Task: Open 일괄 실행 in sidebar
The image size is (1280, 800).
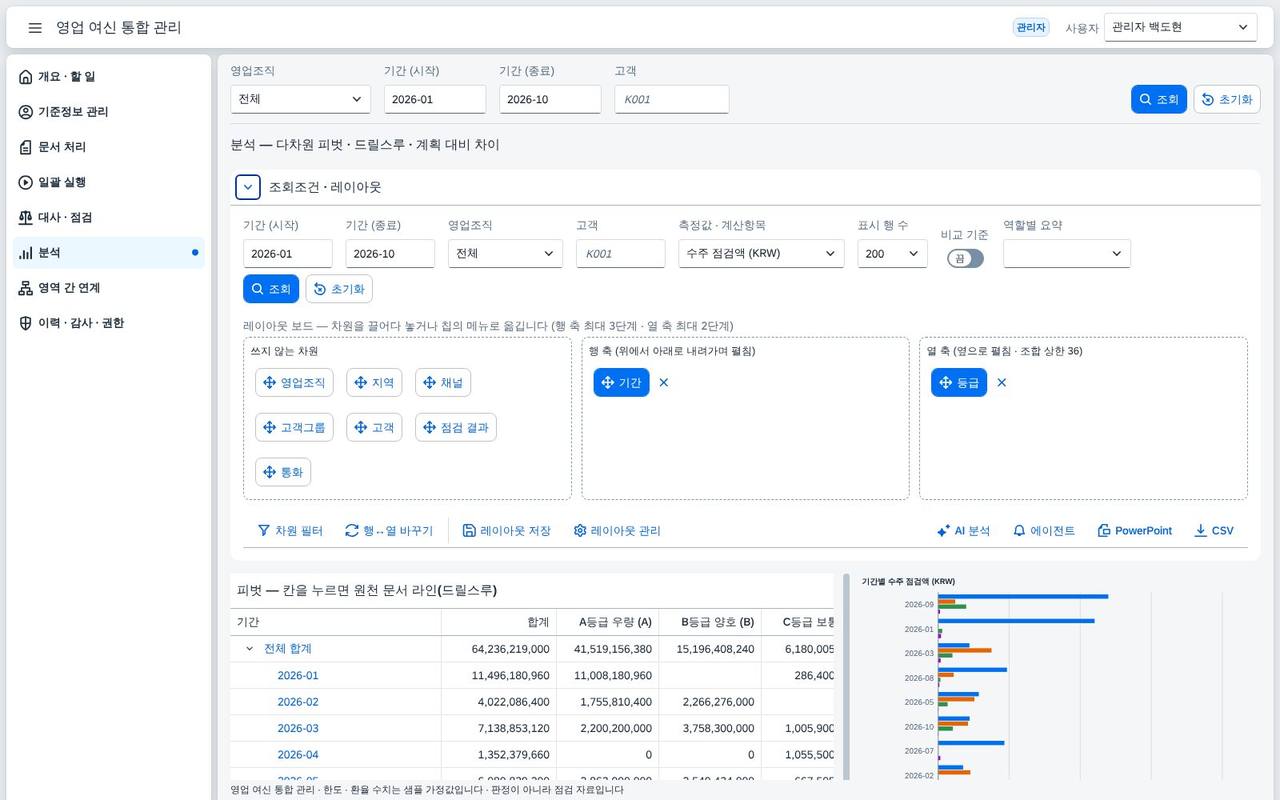Action: pos(109,182)
